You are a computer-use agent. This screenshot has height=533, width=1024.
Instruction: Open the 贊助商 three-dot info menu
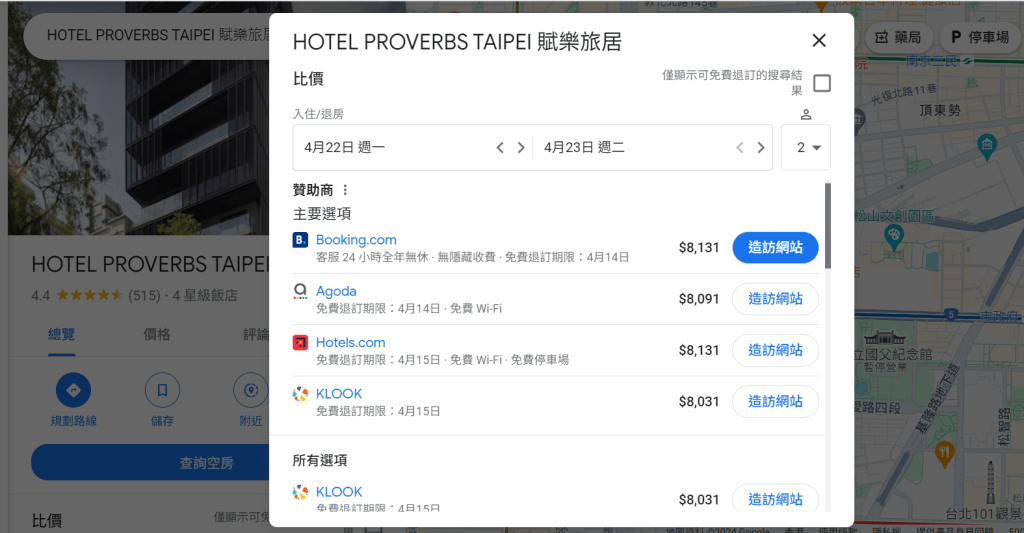click(x=346, y=190)
